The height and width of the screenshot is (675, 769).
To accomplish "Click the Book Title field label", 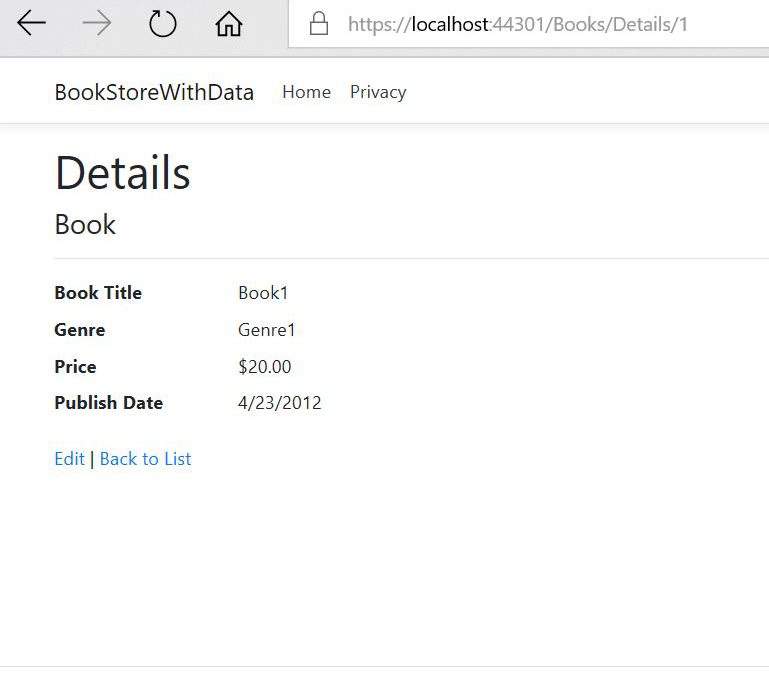I will (x=98, y=293).
